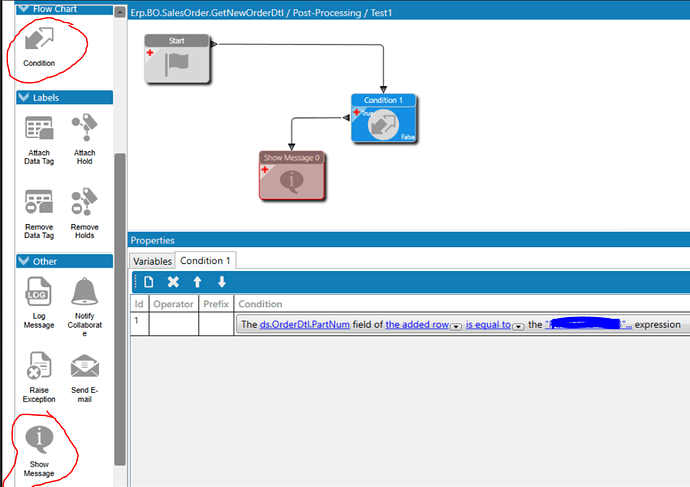Move condition row up
690x487 pixels.
click(x=198, y=282)
